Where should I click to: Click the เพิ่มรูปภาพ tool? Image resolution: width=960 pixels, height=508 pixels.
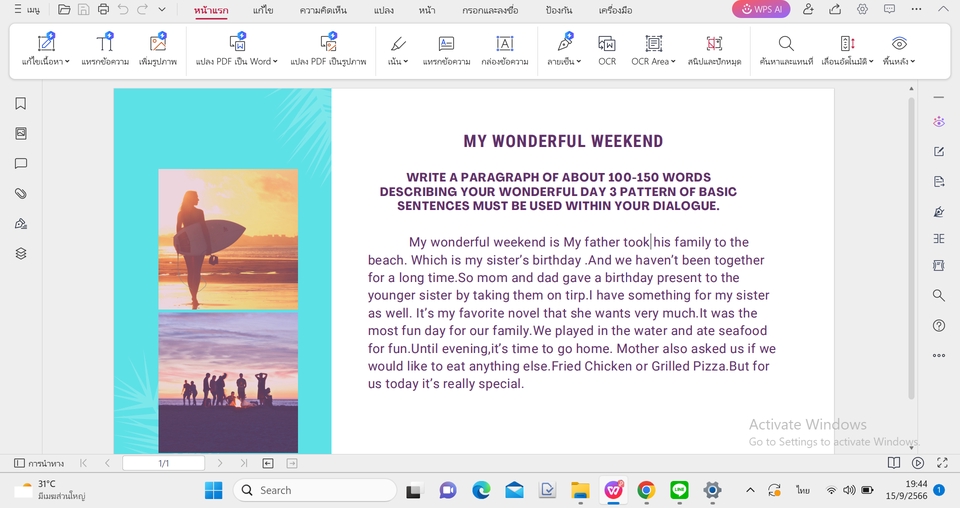point(158,50)
